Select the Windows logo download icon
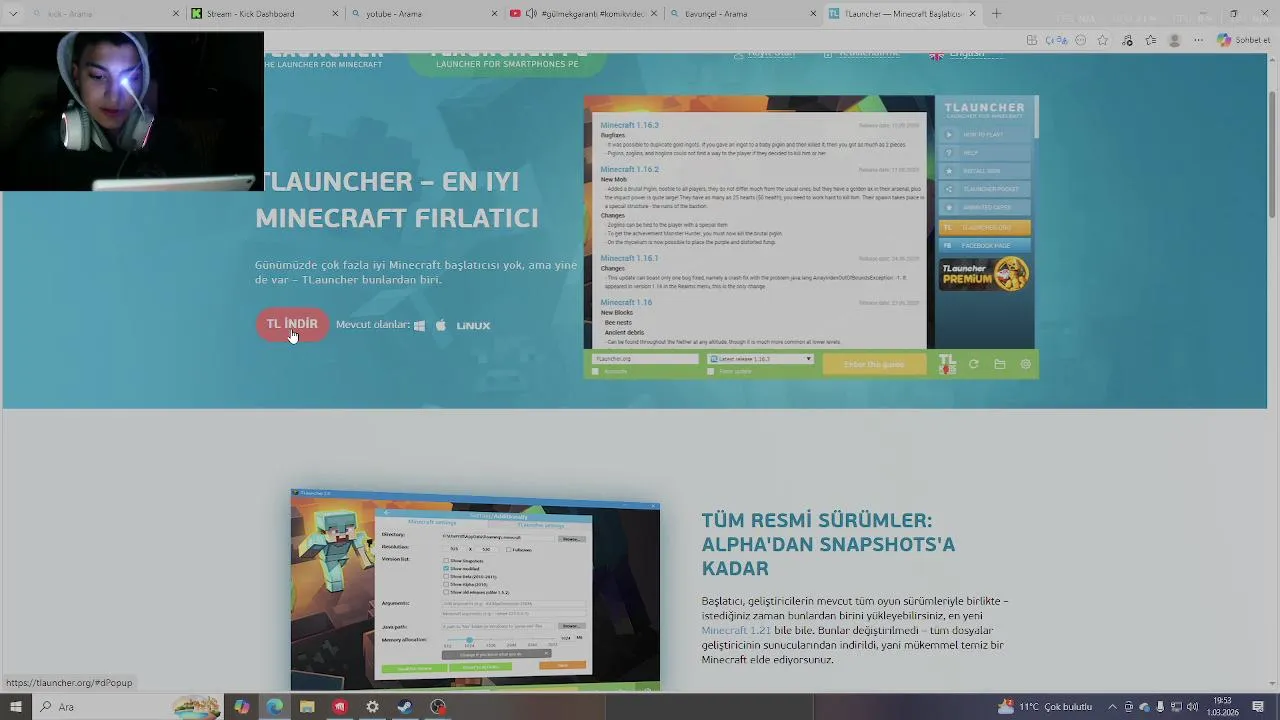 [x=420, y=325]
